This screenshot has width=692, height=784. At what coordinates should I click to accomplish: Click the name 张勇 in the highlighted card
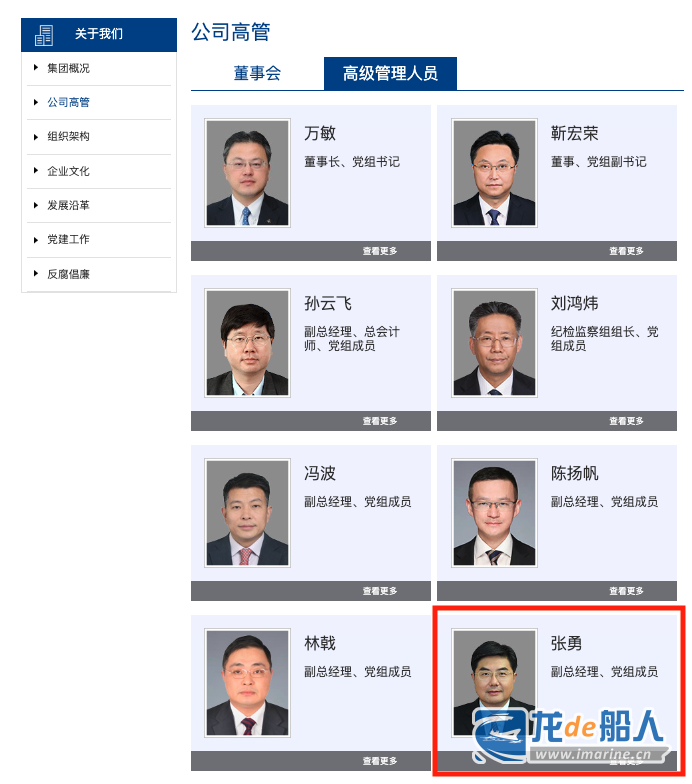tap(566, 643)
